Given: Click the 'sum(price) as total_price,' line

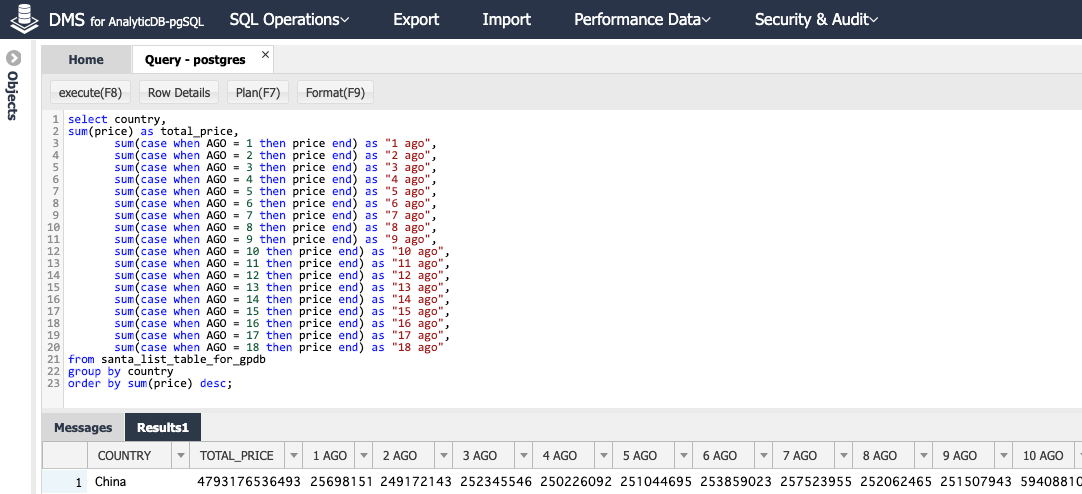Looking at the screenshot, I should click(x=153, y=131).
